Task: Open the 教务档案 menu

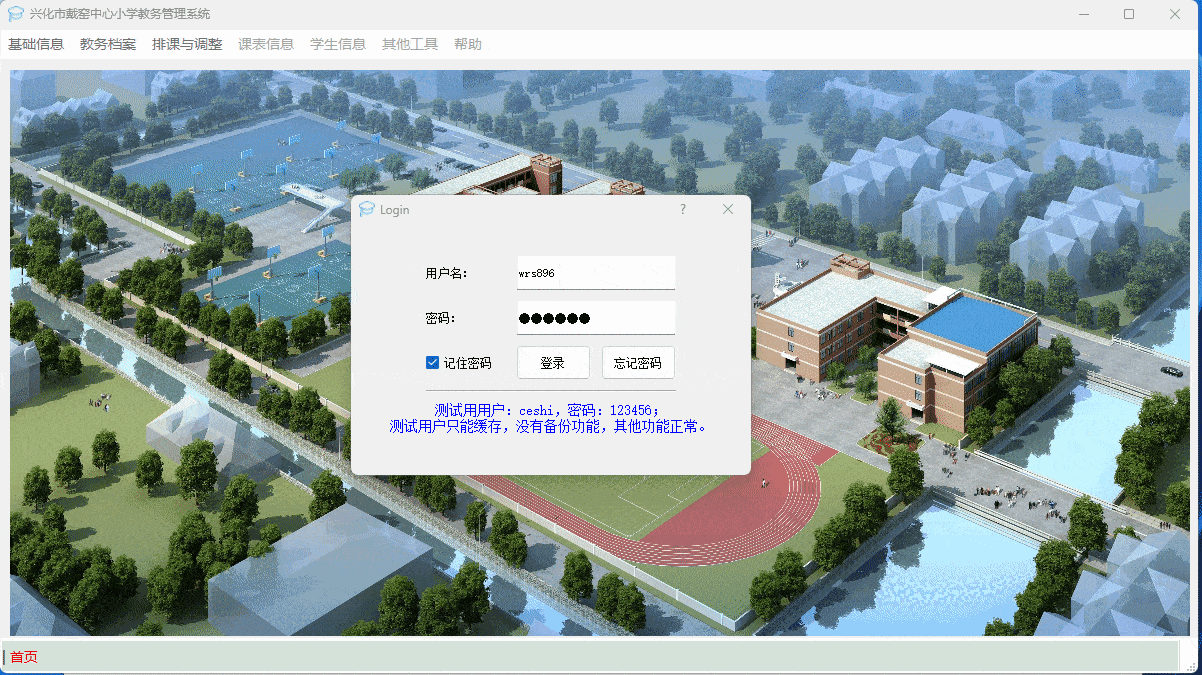Action: click(108, 44)
